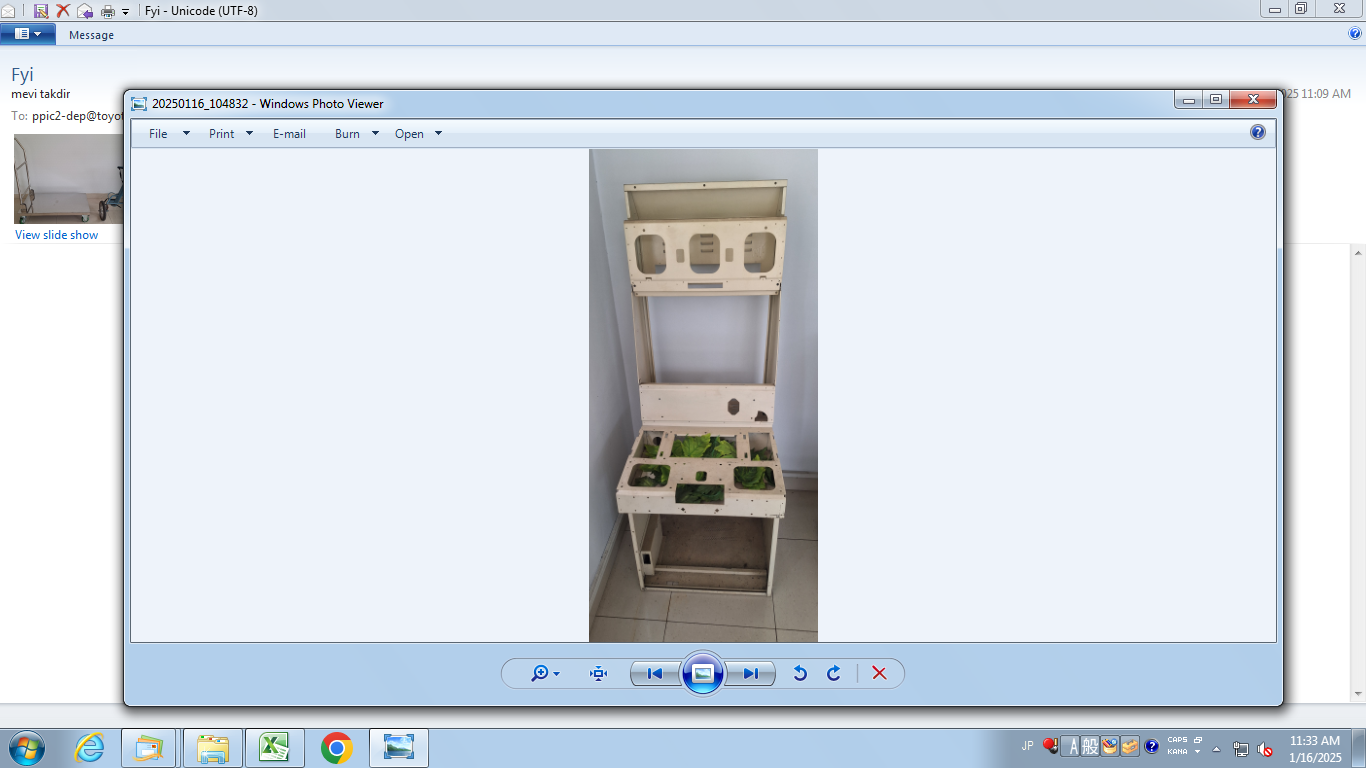Click the save icon in mail window toolbar
Image resolution: width=1366 pixels, height=768 pixels.
(41, 11)
